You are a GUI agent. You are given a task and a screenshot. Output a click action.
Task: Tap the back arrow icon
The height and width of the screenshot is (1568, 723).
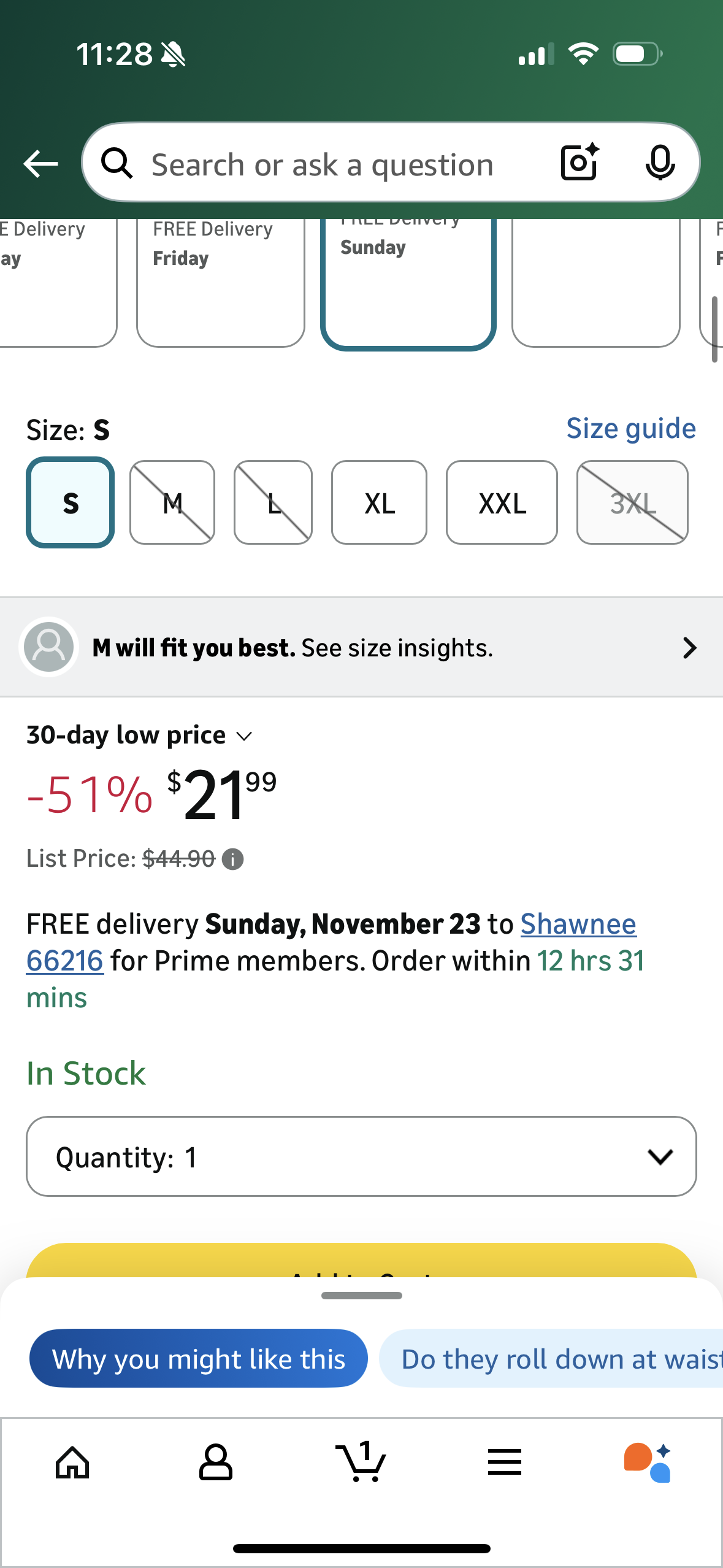tap(40, 164)
